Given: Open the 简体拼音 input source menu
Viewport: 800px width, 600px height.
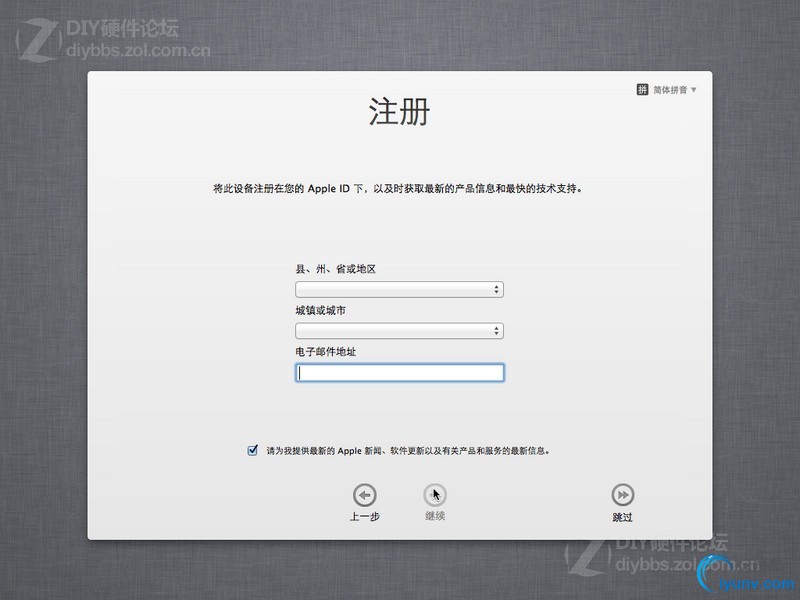Looking at the screenshot, I should point(674,90).
